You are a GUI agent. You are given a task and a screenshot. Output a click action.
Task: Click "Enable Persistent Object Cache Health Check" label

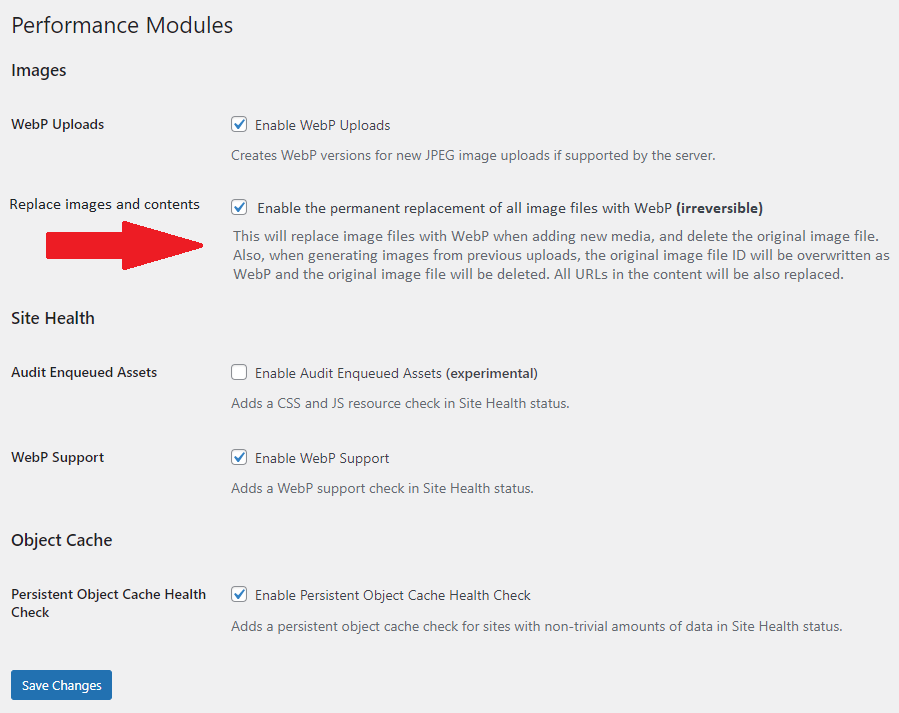(392, 594)
